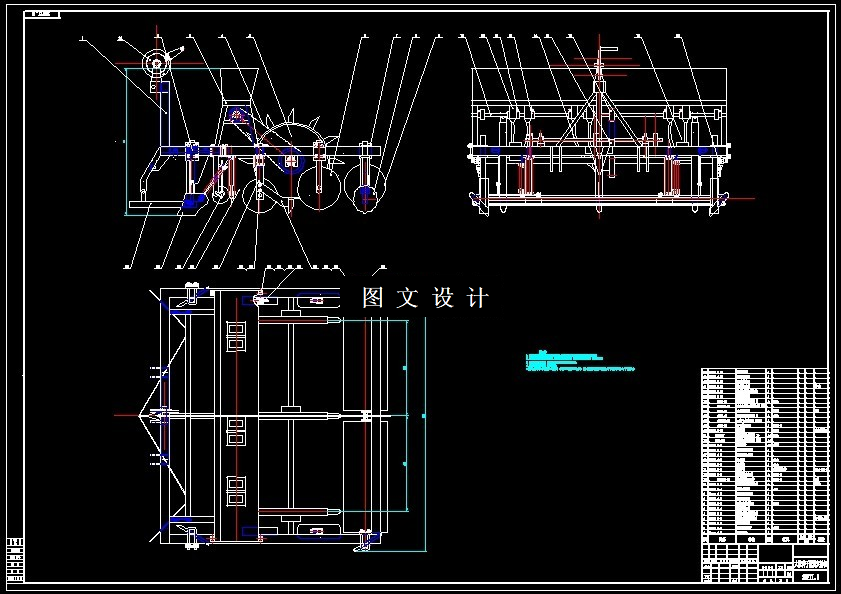Click the cyan height dimension beside the side view
This screenshot has width=841, height=594.
126,141
